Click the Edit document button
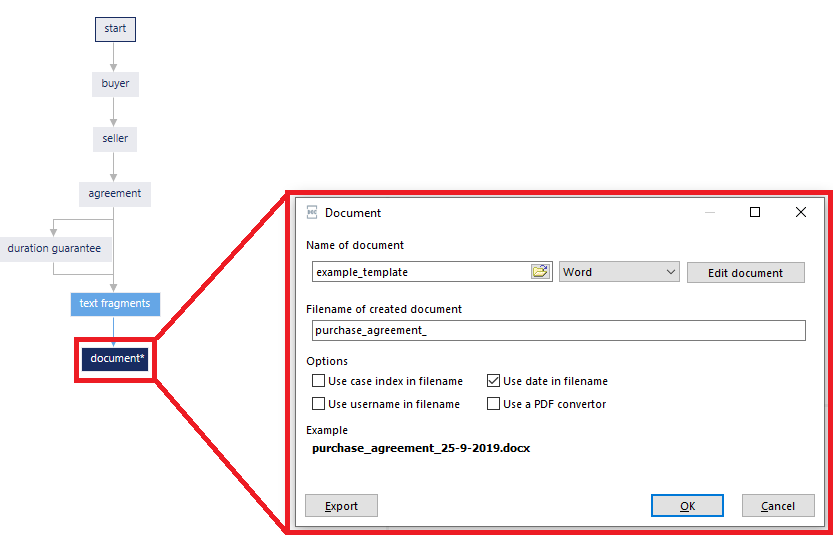Screen dimensions: 833x535 pyautogui.click(x=745, y=273)
